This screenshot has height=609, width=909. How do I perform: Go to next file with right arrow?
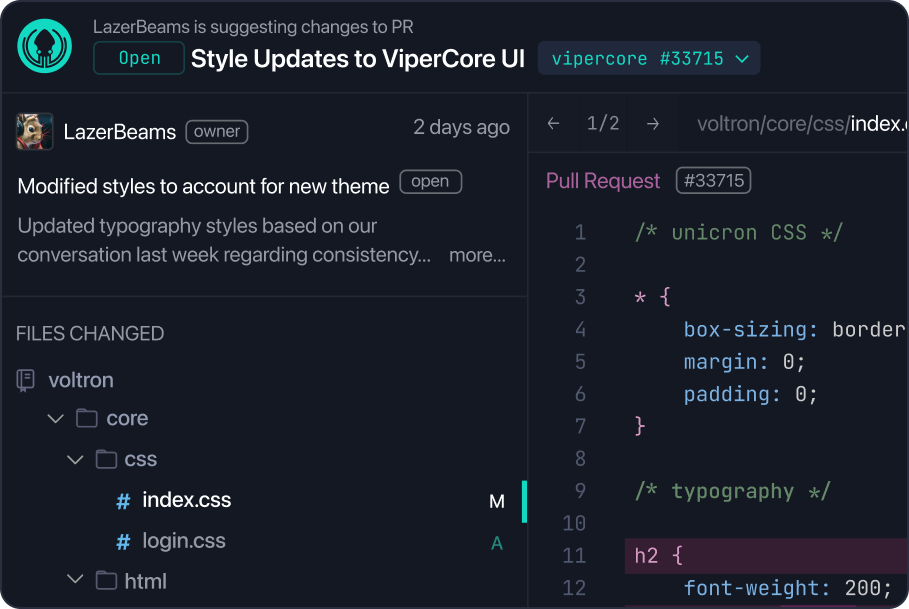[x=653, y=123]
